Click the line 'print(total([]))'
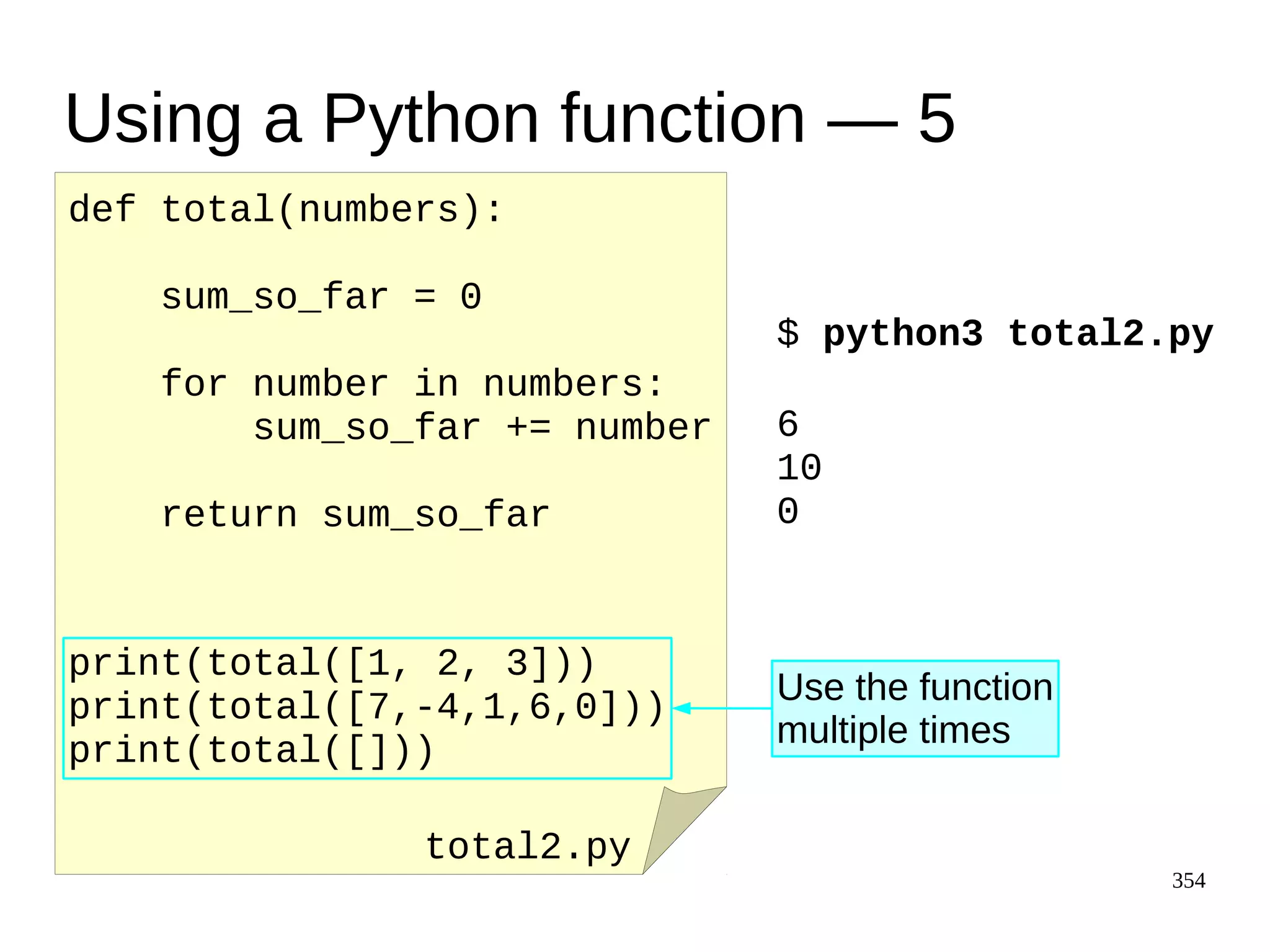1270x952 pixels. (251, 751)
